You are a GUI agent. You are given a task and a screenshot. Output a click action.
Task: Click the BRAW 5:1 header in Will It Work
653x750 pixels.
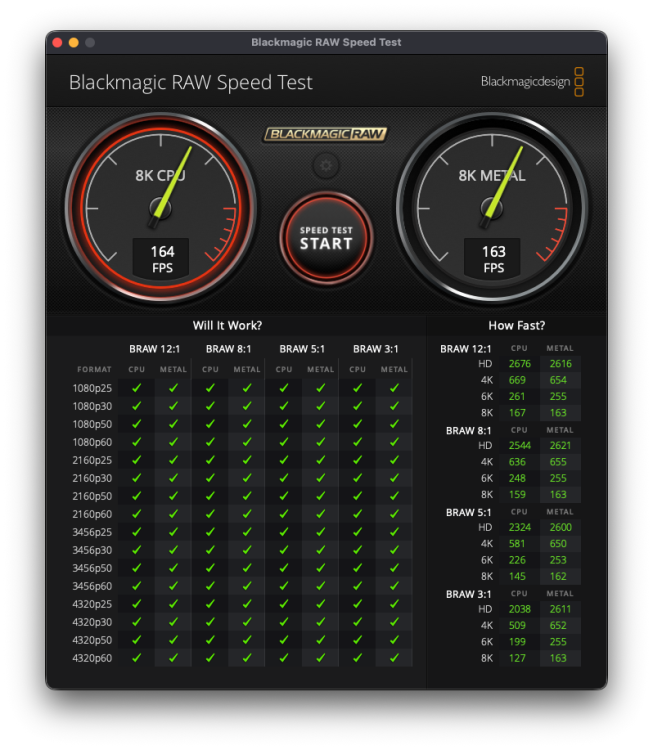point(302,349)
